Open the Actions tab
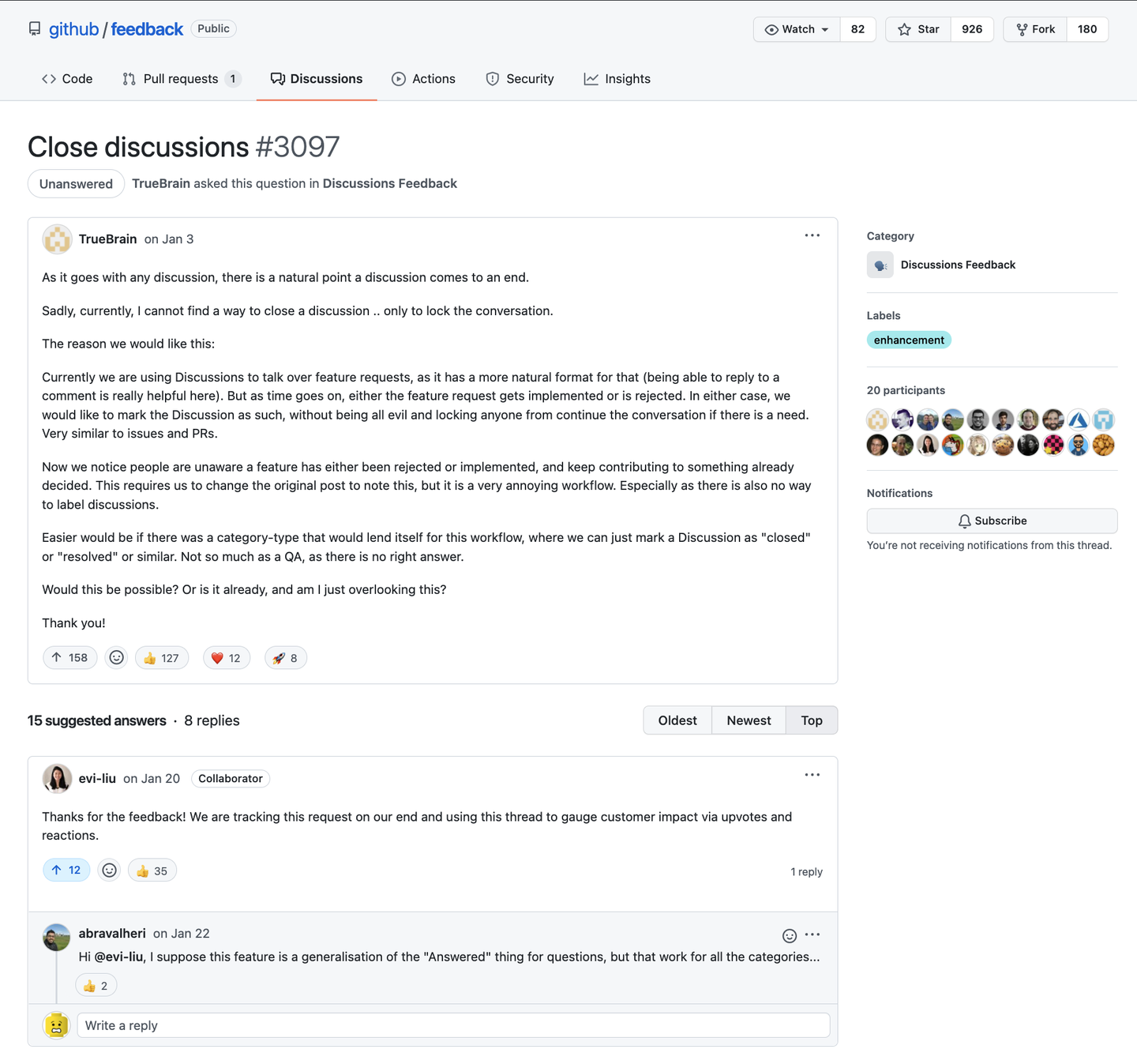The height and width of the screenshot is (1064, 1137). click(423, 79)
